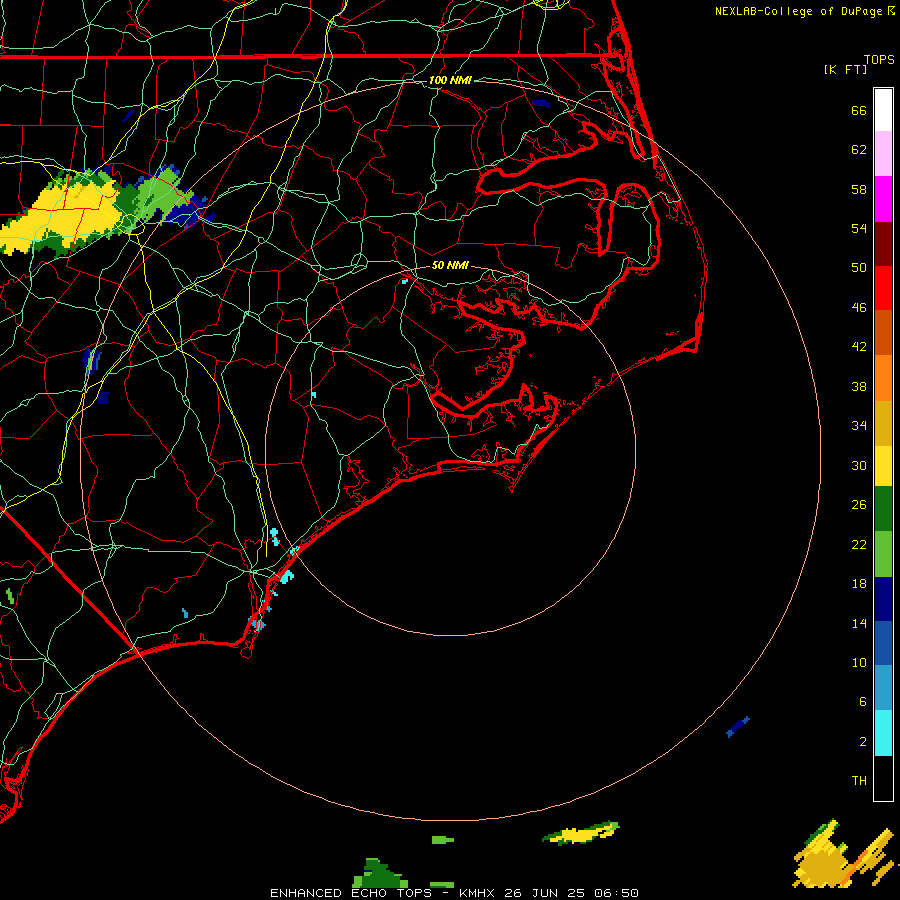Click the 06:50 timestamp in caption
Screen dimensions: 900x900
[616, 893]
